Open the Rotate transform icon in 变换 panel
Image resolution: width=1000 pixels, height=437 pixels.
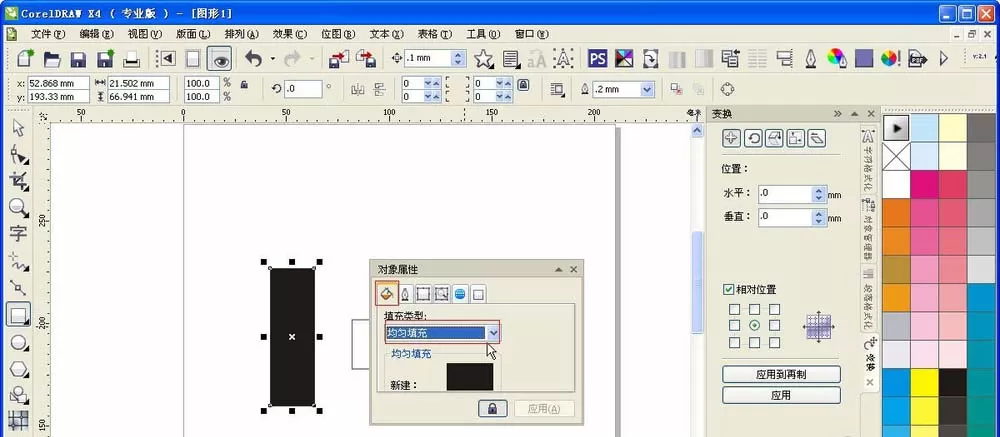tap(753, 138)
